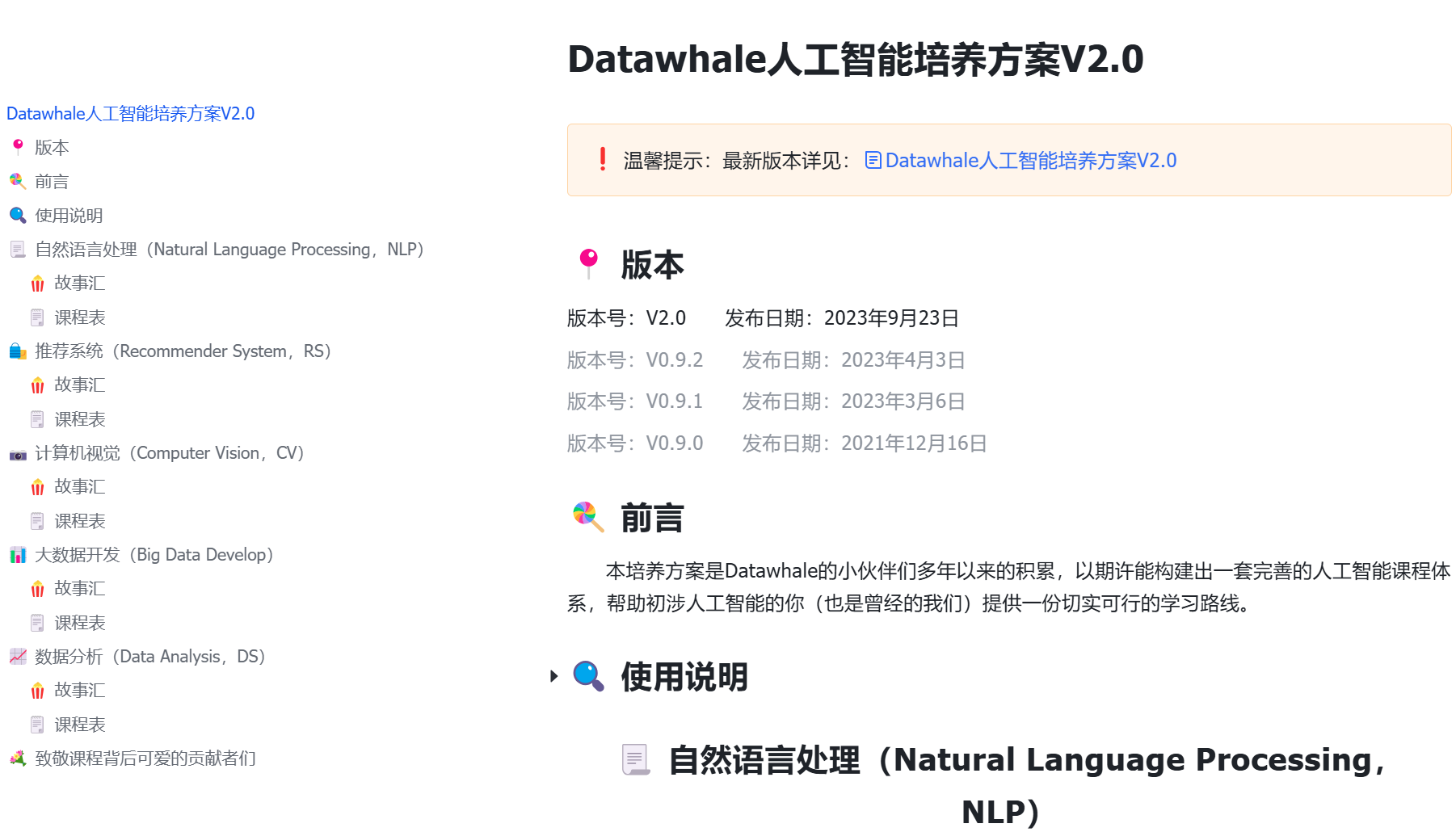
Task: Open the 自然语言处理 (NLP) outline entry
Action: [x=229, y=250]
